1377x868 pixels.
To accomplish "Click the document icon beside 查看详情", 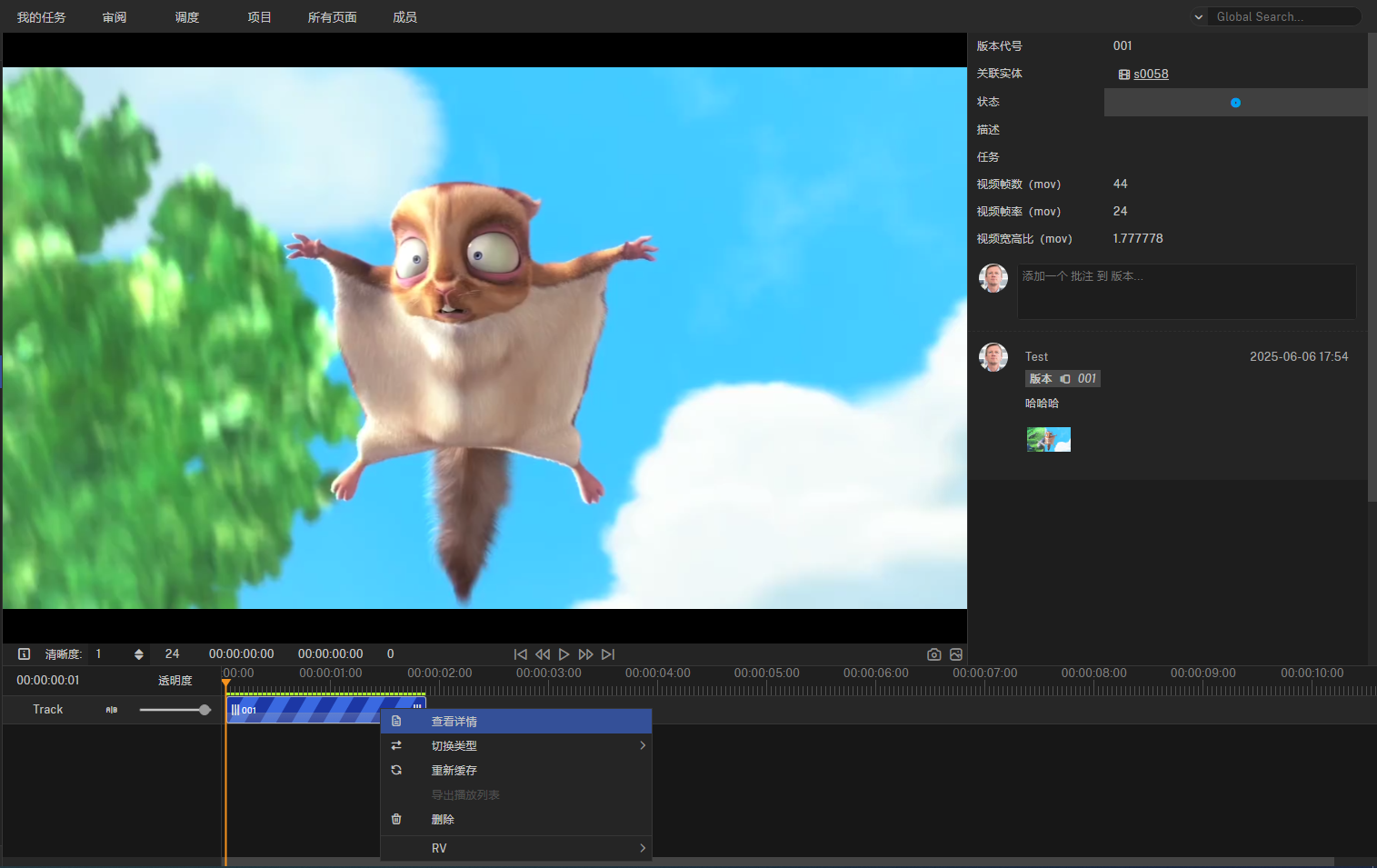I will (396, 721).
